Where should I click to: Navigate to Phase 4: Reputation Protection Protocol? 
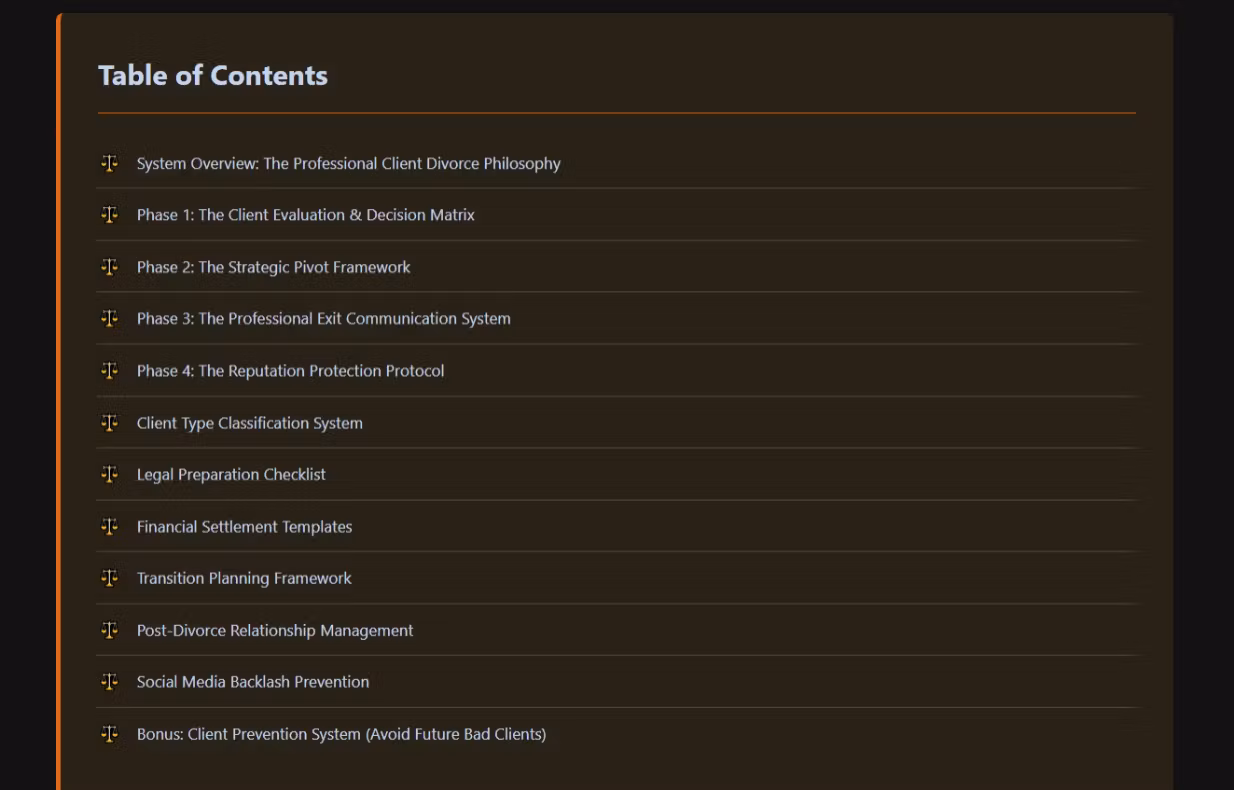(x=290, y=371)
